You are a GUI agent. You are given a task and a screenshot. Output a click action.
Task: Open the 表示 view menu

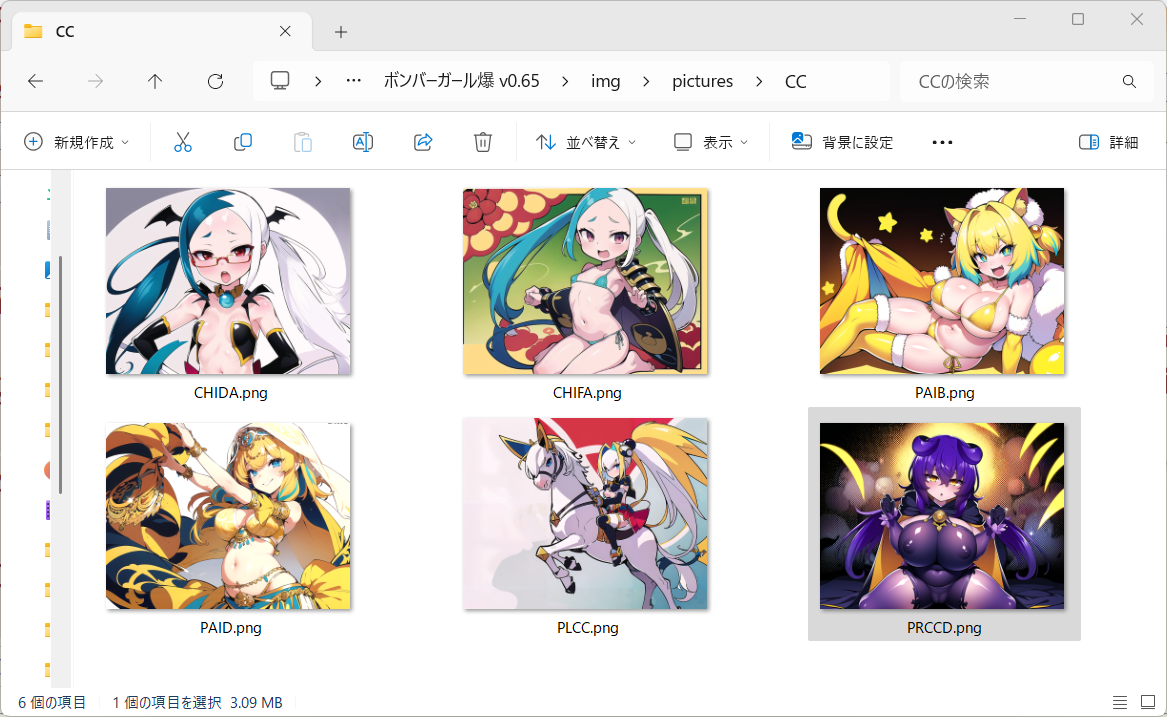coord(711,141)
